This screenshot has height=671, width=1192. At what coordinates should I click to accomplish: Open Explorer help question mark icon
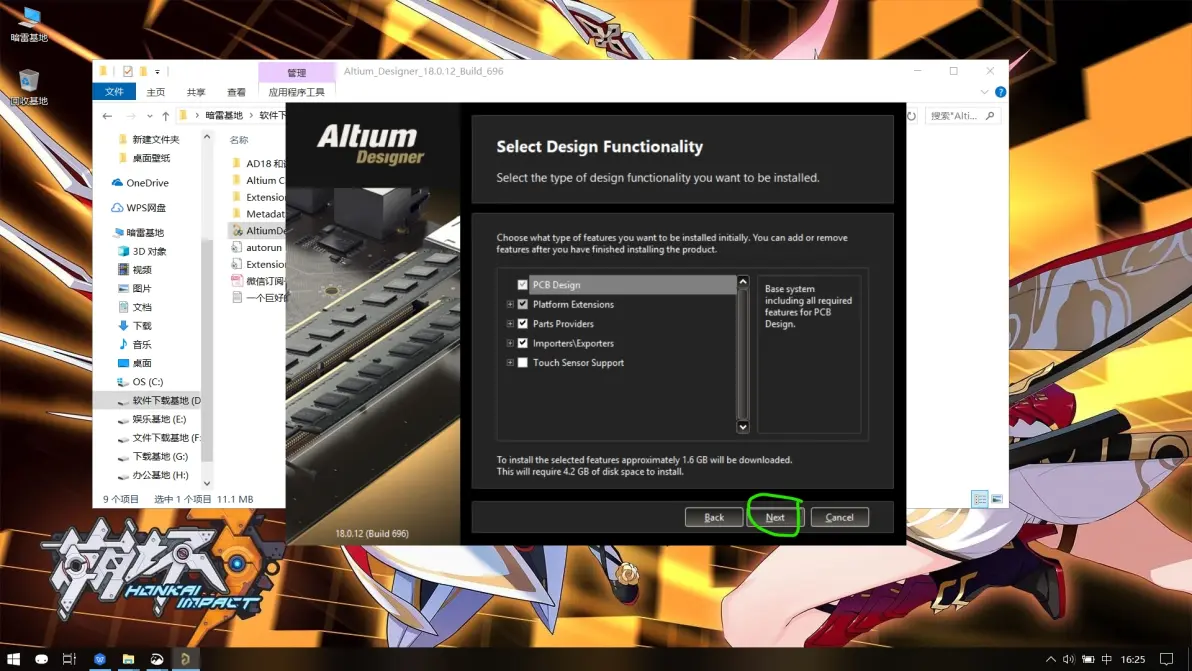pos(1000,92)
